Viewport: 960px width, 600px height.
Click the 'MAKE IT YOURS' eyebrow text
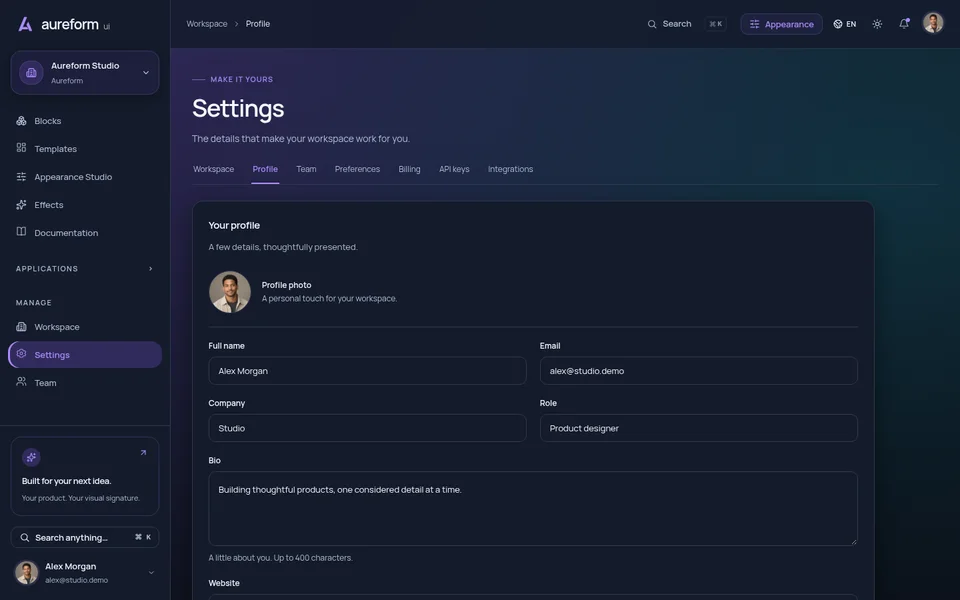click(242, 80)
